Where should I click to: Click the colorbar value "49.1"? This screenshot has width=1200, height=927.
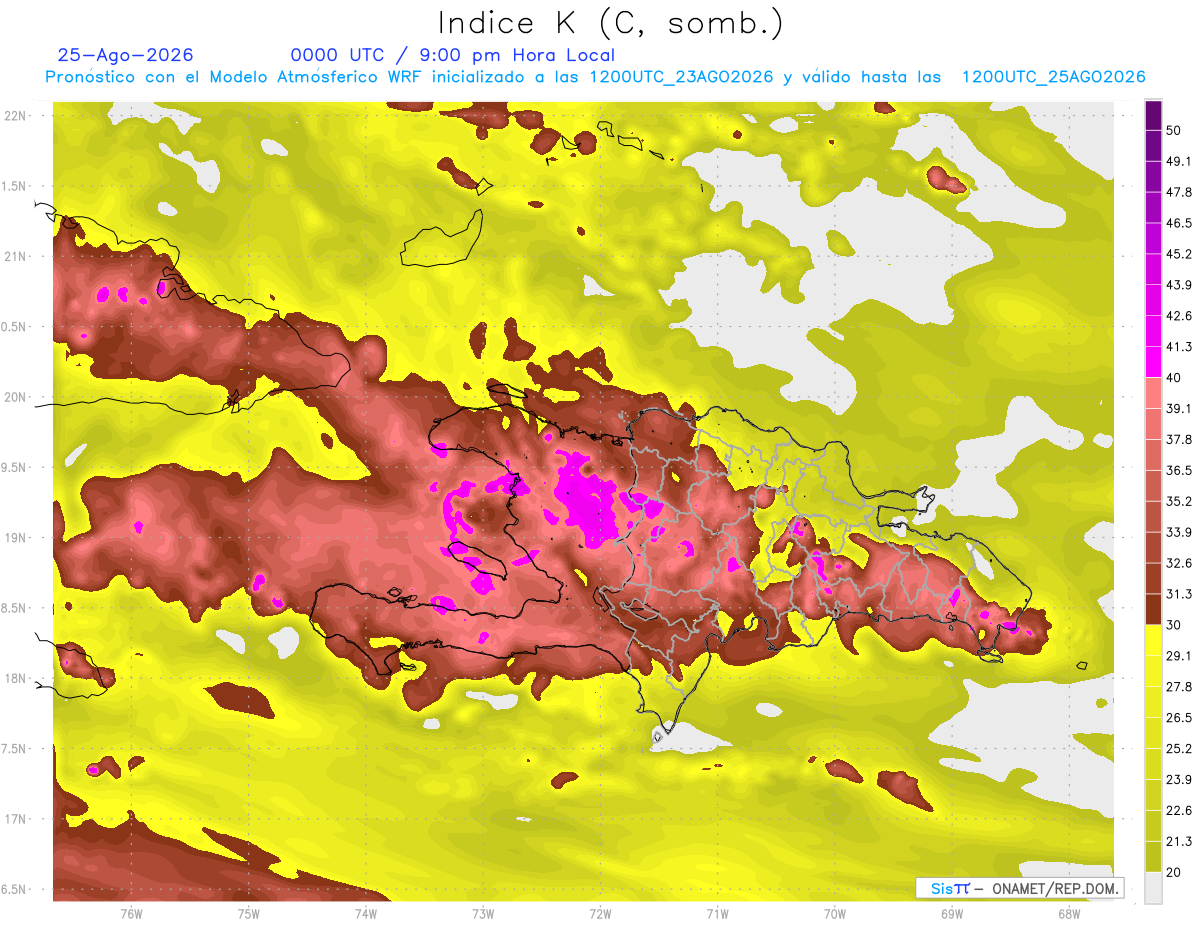pyautogui.click(x=1179, y=162)
